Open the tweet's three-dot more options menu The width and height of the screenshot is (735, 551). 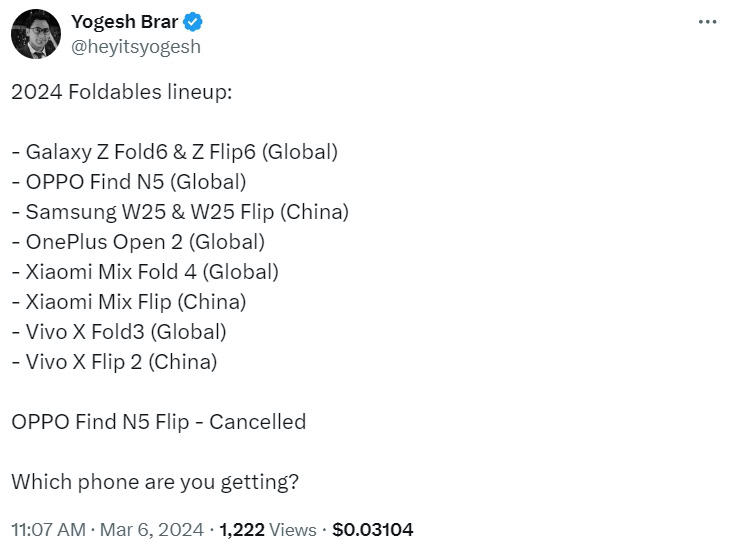(706, 22)
